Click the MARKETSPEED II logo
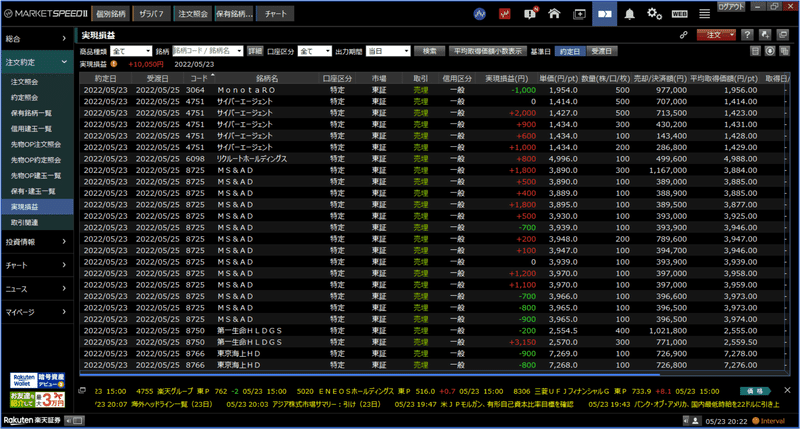This screenshot has height=429, width=800. (x=46, y=14)
